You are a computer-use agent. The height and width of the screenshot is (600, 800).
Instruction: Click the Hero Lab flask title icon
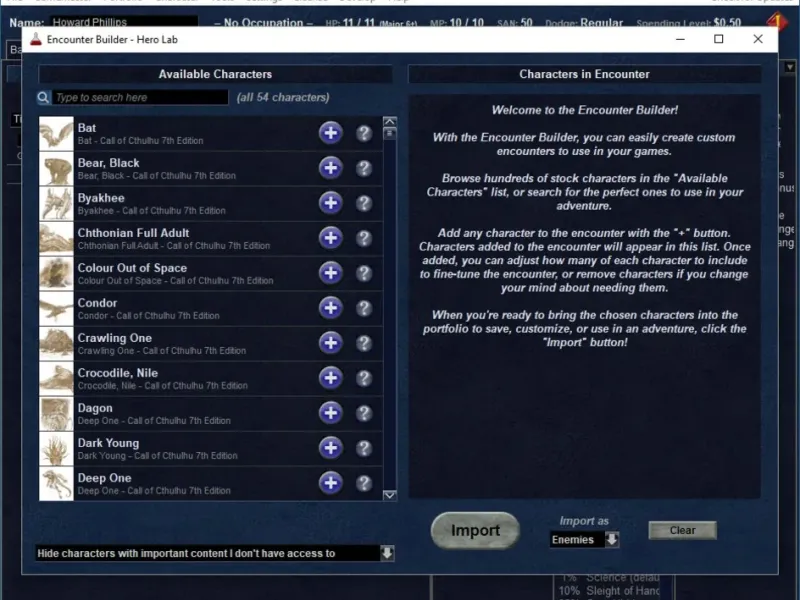[x=35, y=39]
